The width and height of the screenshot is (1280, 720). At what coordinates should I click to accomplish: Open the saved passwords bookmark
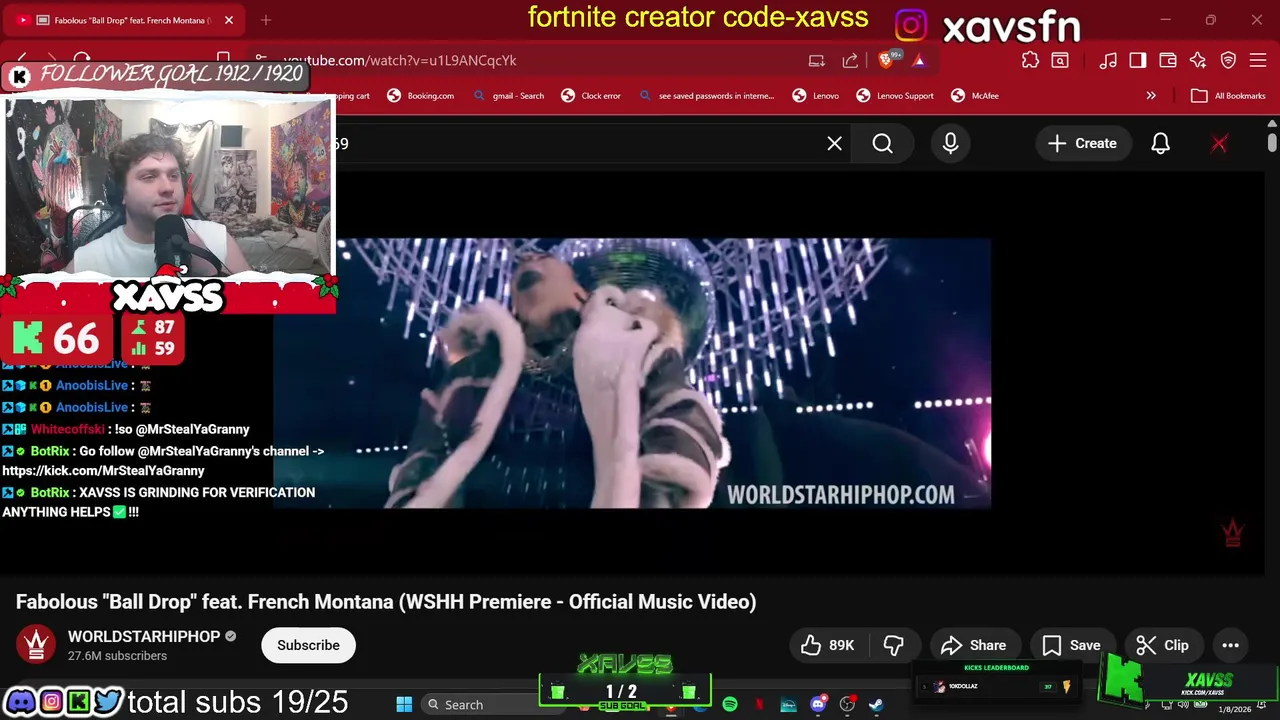point(706,96)
